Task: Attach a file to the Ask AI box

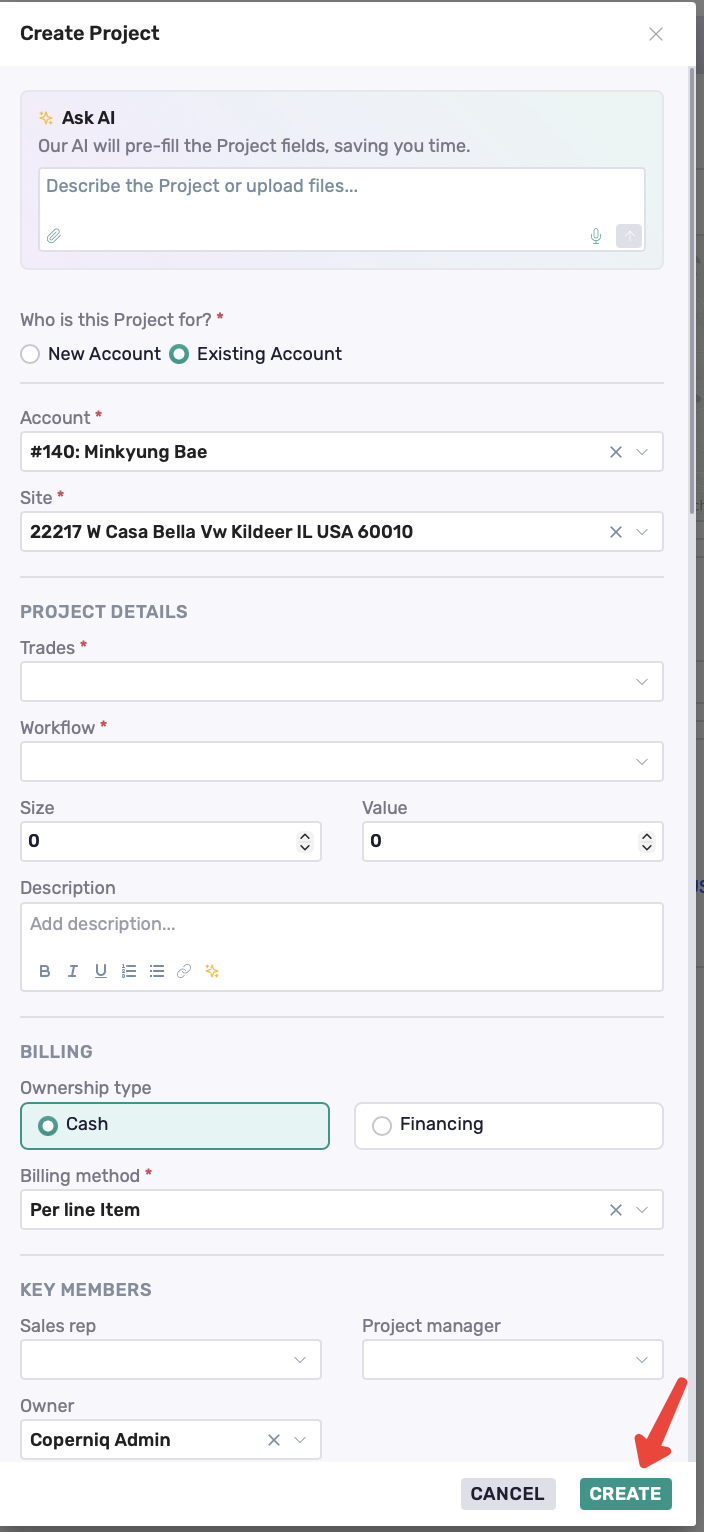Action: (54, 236)
